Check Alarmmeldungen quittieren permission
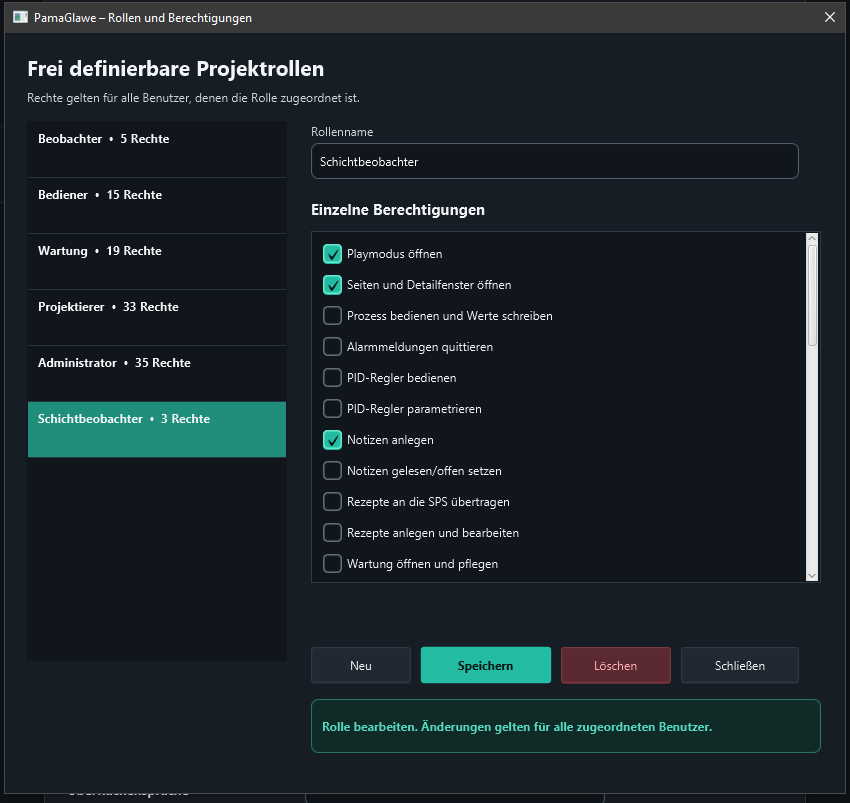 (x=332, y=346)
